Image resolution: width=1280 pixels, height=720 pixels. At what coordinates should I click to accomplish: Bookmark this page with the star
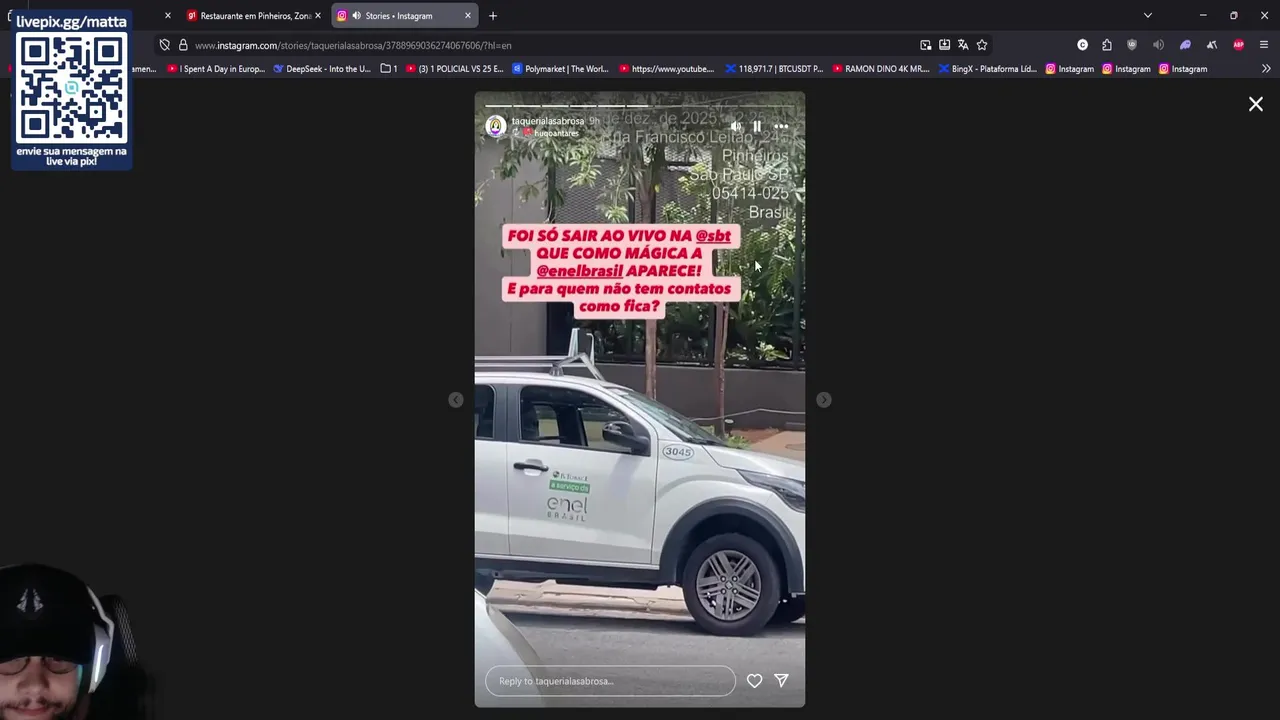pyautogui.click(x=982, y=45)
